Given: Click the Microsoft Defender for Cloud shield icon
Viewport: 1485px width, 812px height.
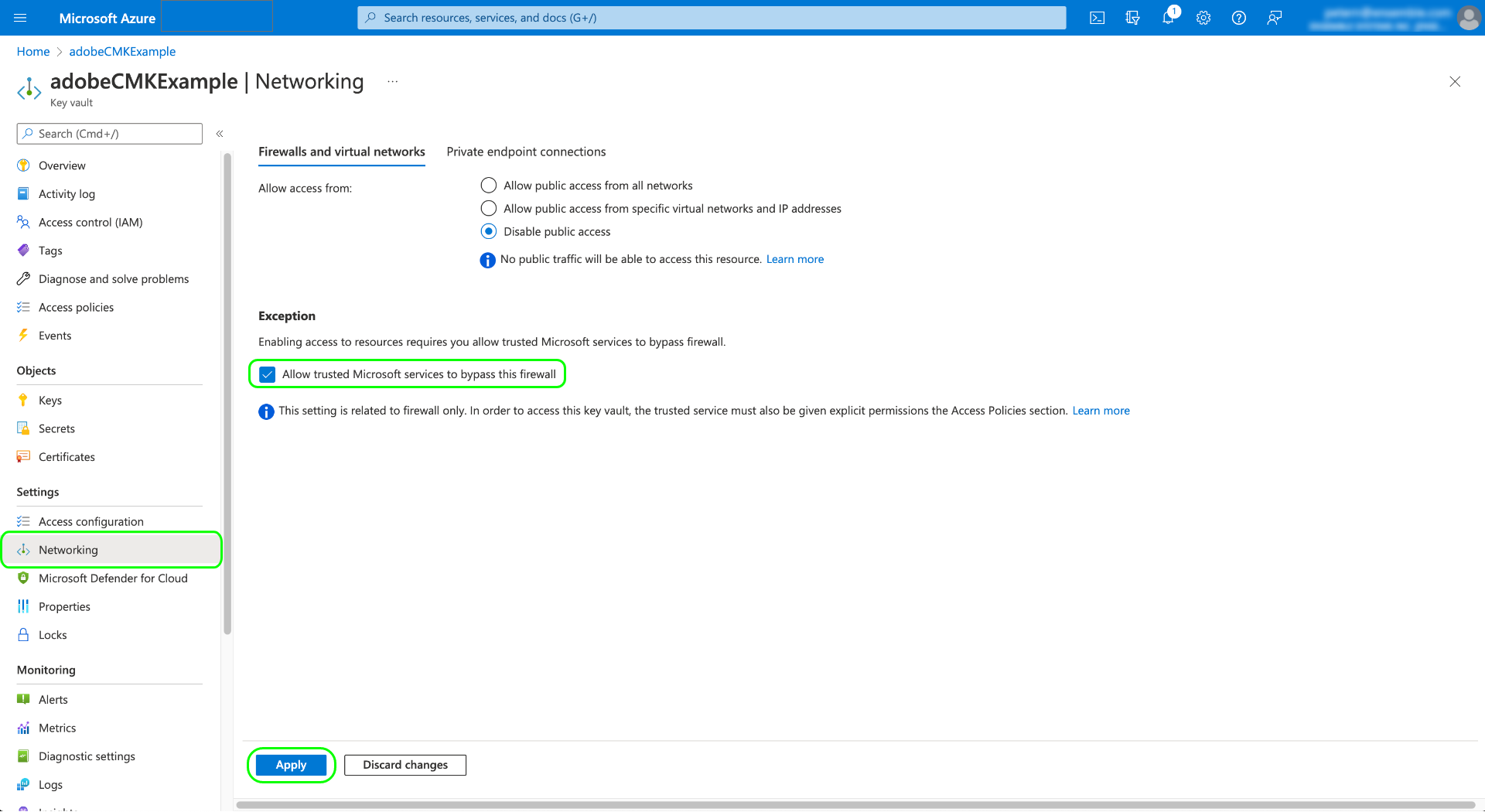Looking at the screenshot, I should (x=23, y=578).
